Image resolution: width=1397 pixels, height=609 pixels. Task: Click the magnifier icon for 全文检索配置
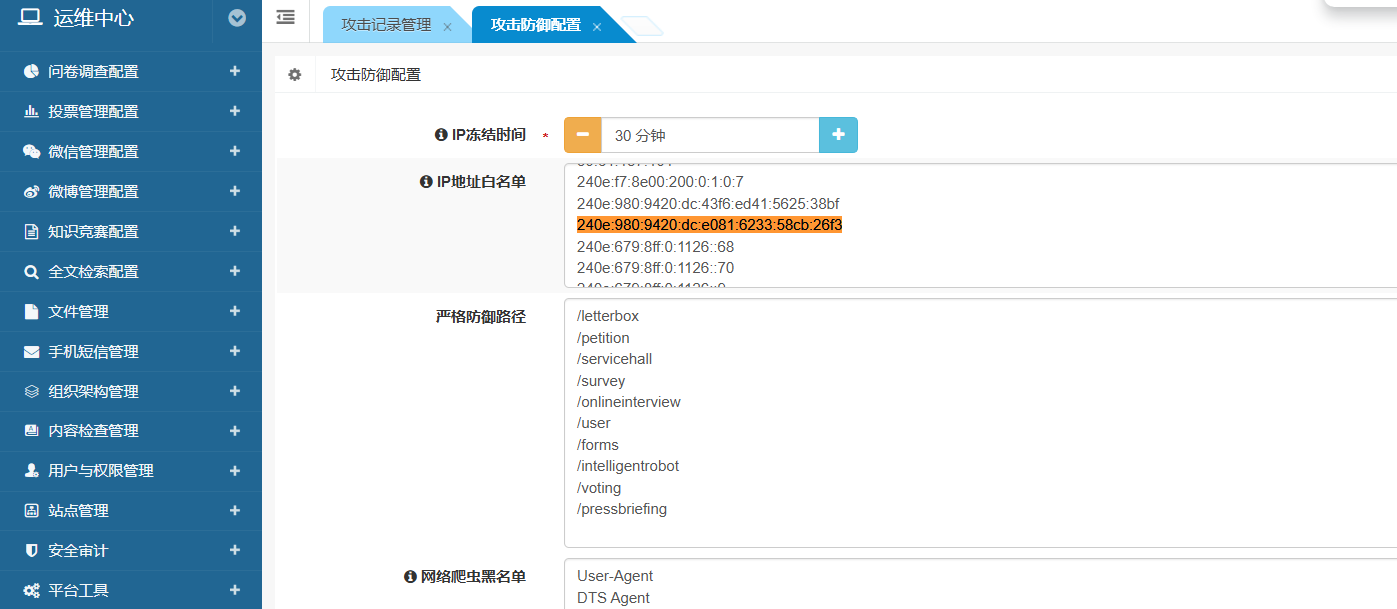click(31, 272)
